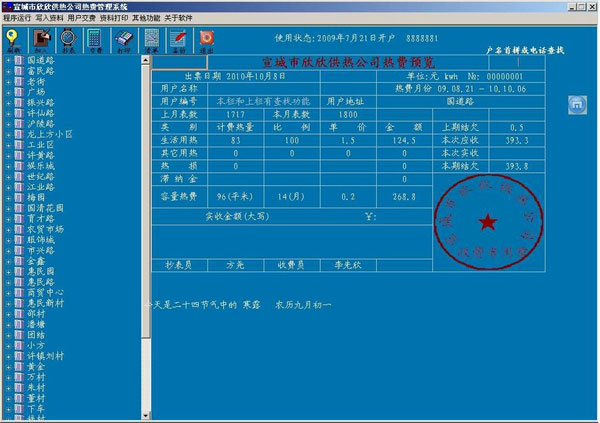Click the book icon beside 惠民园
This screenshot has width=600, height=423.
pos(19,271)
